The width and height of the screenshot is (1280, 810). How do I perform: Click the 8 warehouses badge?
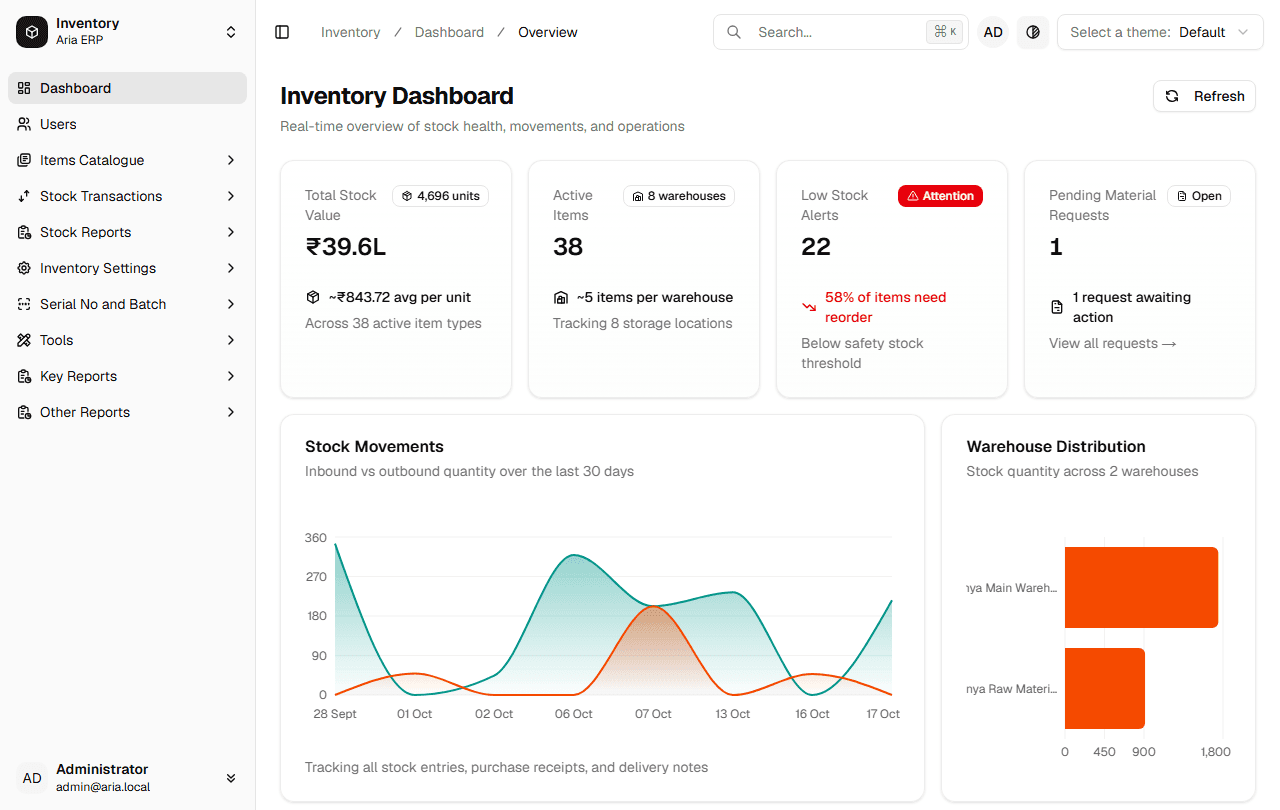(x=679, y=196)
